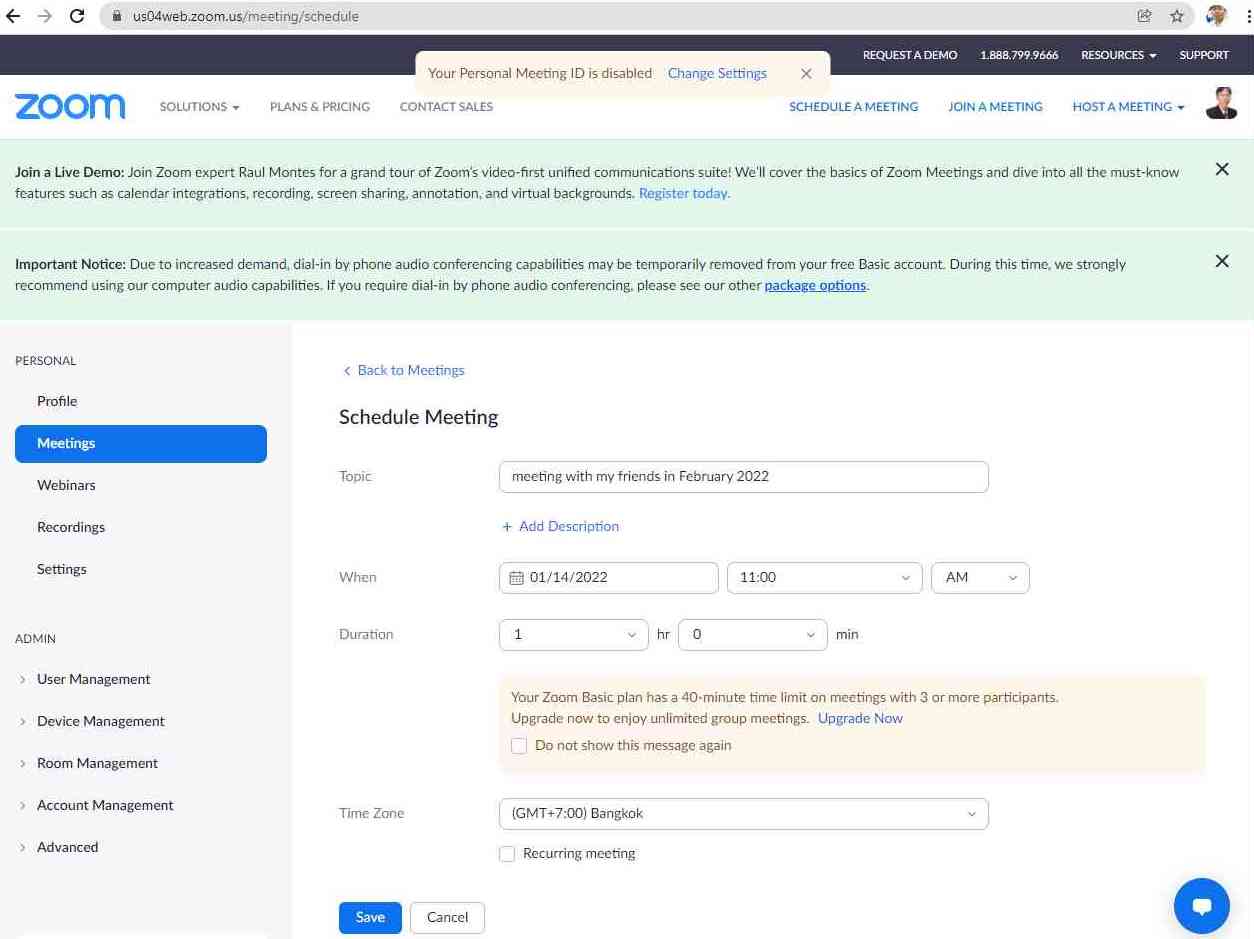1254x939 pixels.
Task: Reload the page in the browser
Action: pos(76,16)
